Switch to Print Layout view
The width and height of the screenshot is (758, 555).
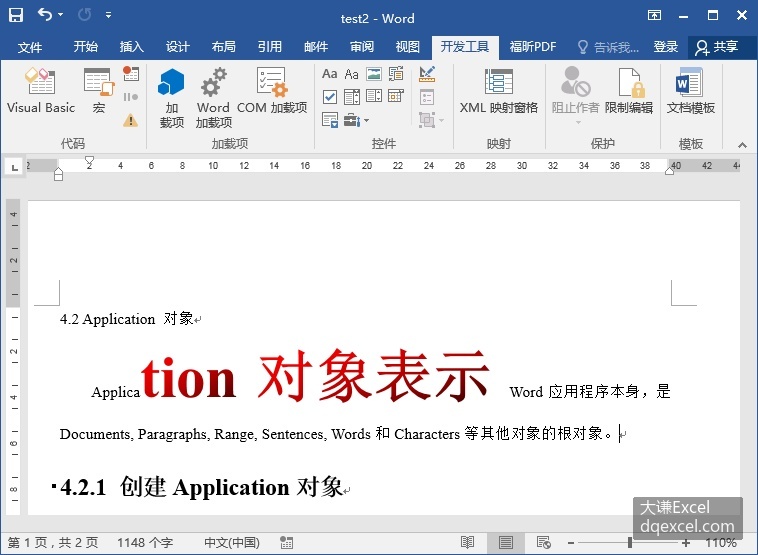tap(506, 542)
